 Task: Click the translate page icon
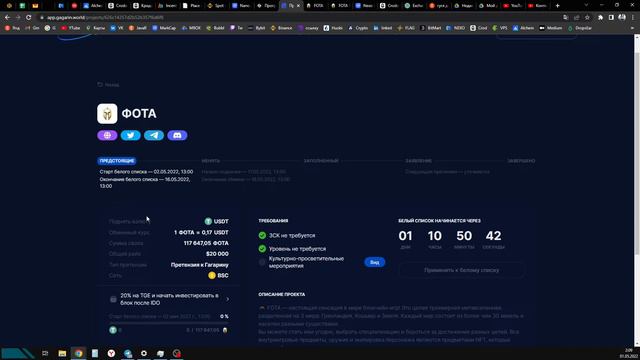tap(566, 18)
